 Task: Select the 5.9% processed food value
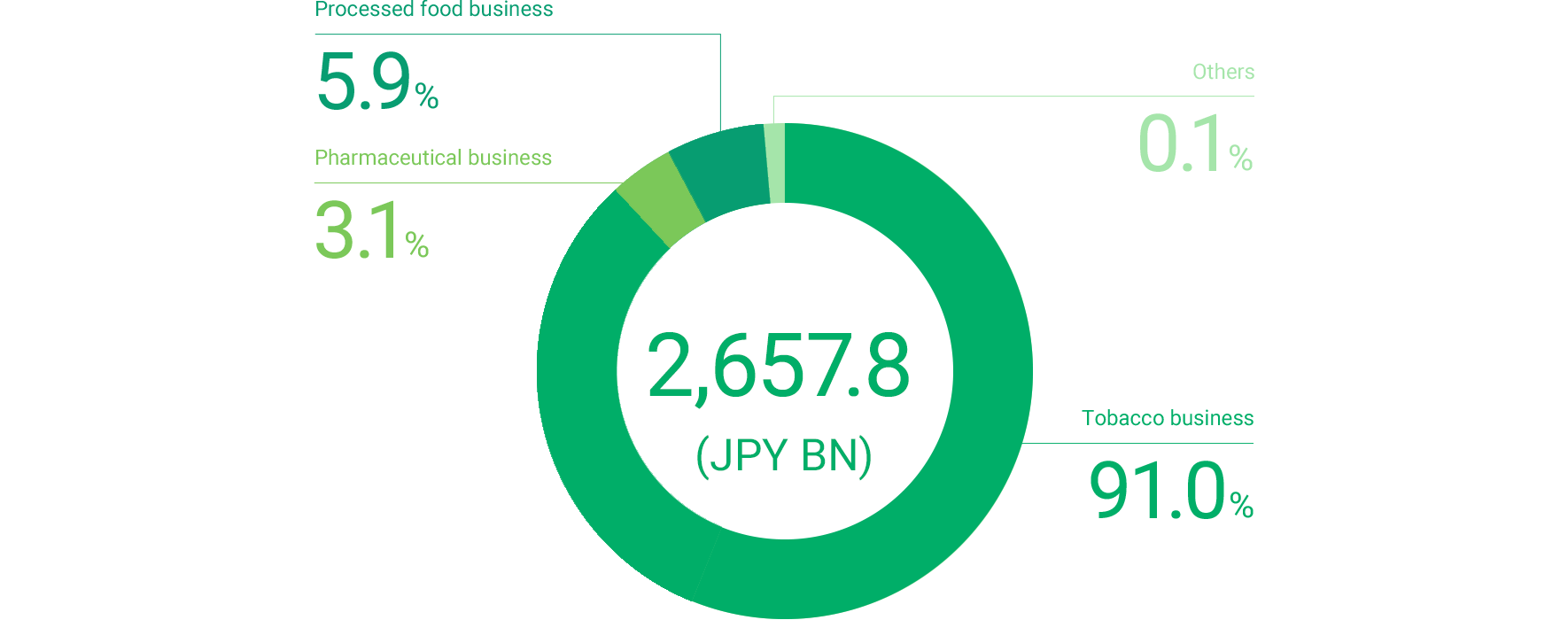coord(377,81)
